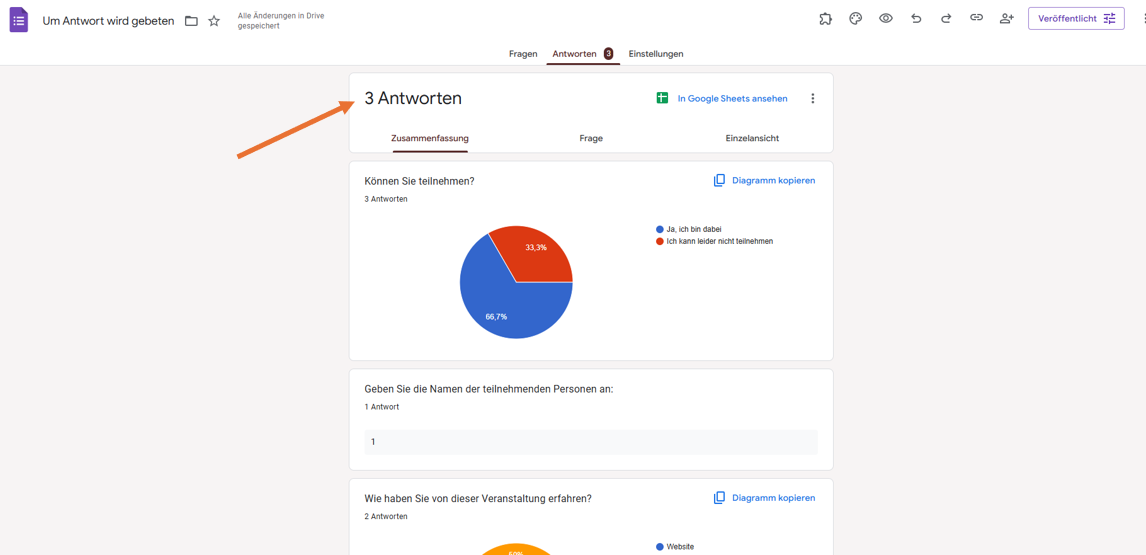
Task: Click the response row showing '1'
Action: coord(591,442)
